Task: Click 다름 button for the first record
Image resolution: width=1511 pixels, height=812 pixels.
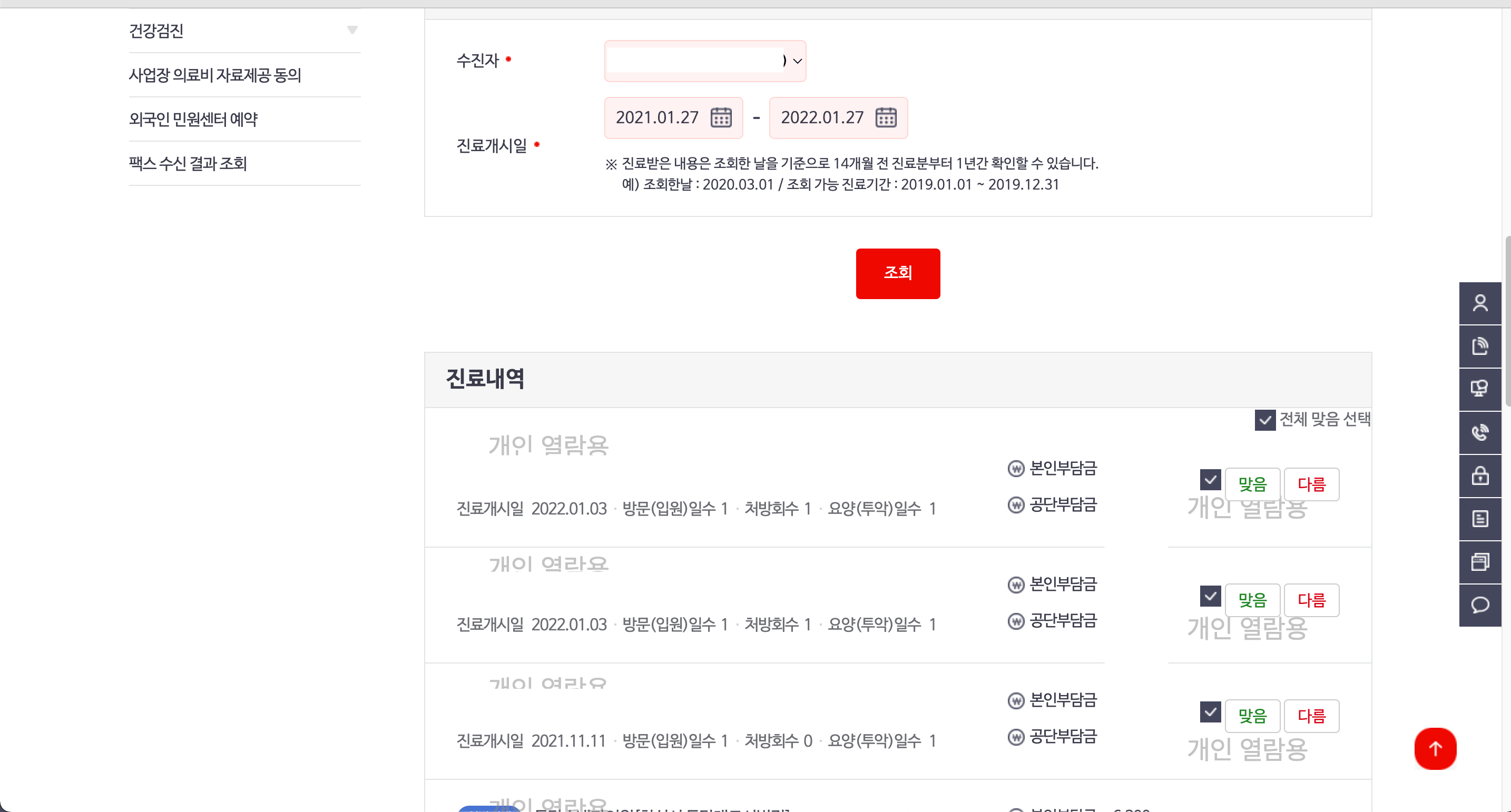Action: tap(1311, 484)
